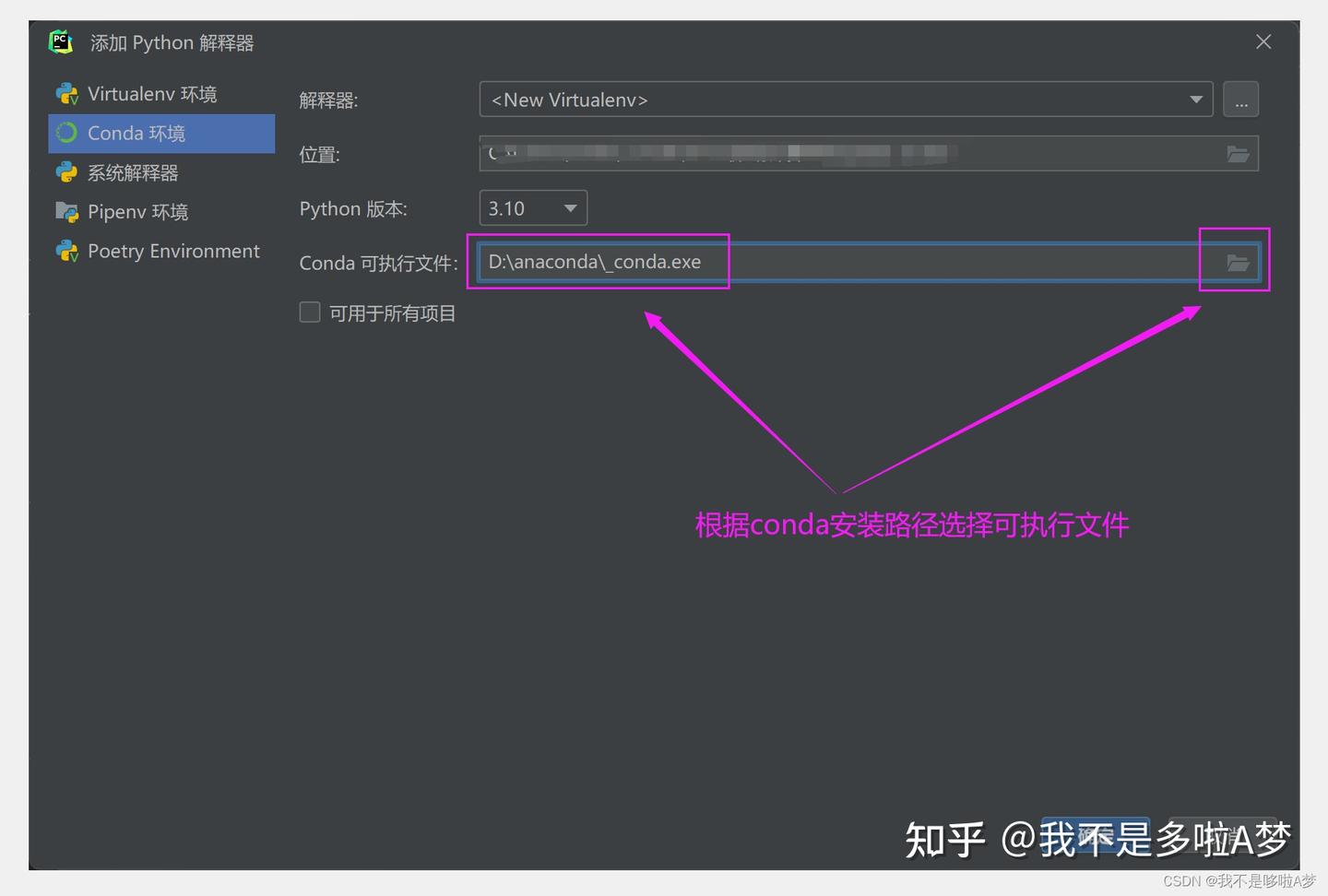The height and width of the screenshot is (896, 1328).
Task: Open the Python 版本 3.10 dropdown
Action: pos(533,208)
